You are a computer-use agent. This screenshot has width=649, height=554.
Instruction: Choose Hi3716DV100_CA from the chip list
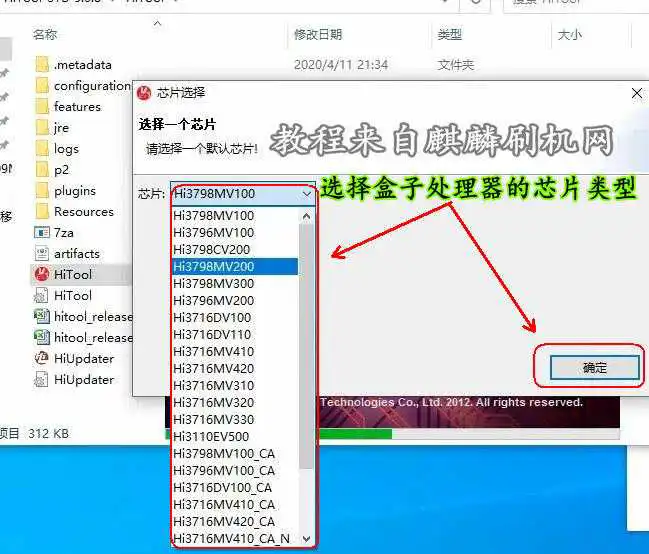(235, 488)
